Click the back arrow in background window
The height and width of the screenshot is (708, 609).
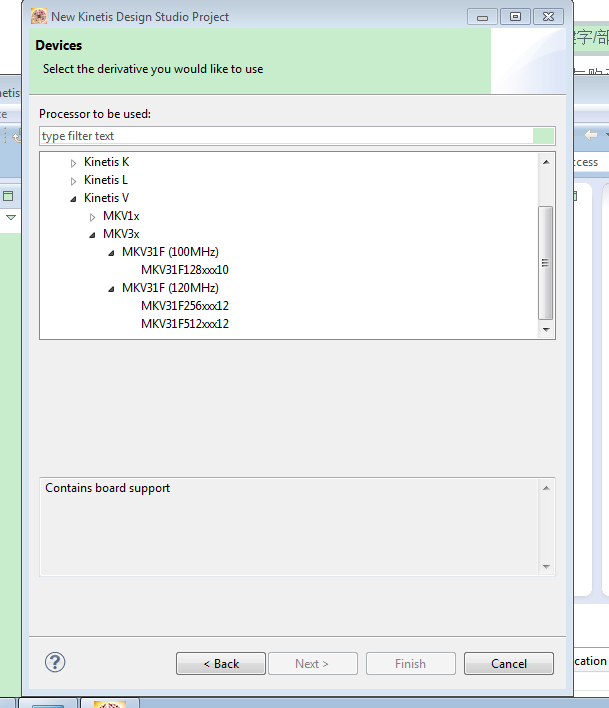coord(591,135)
